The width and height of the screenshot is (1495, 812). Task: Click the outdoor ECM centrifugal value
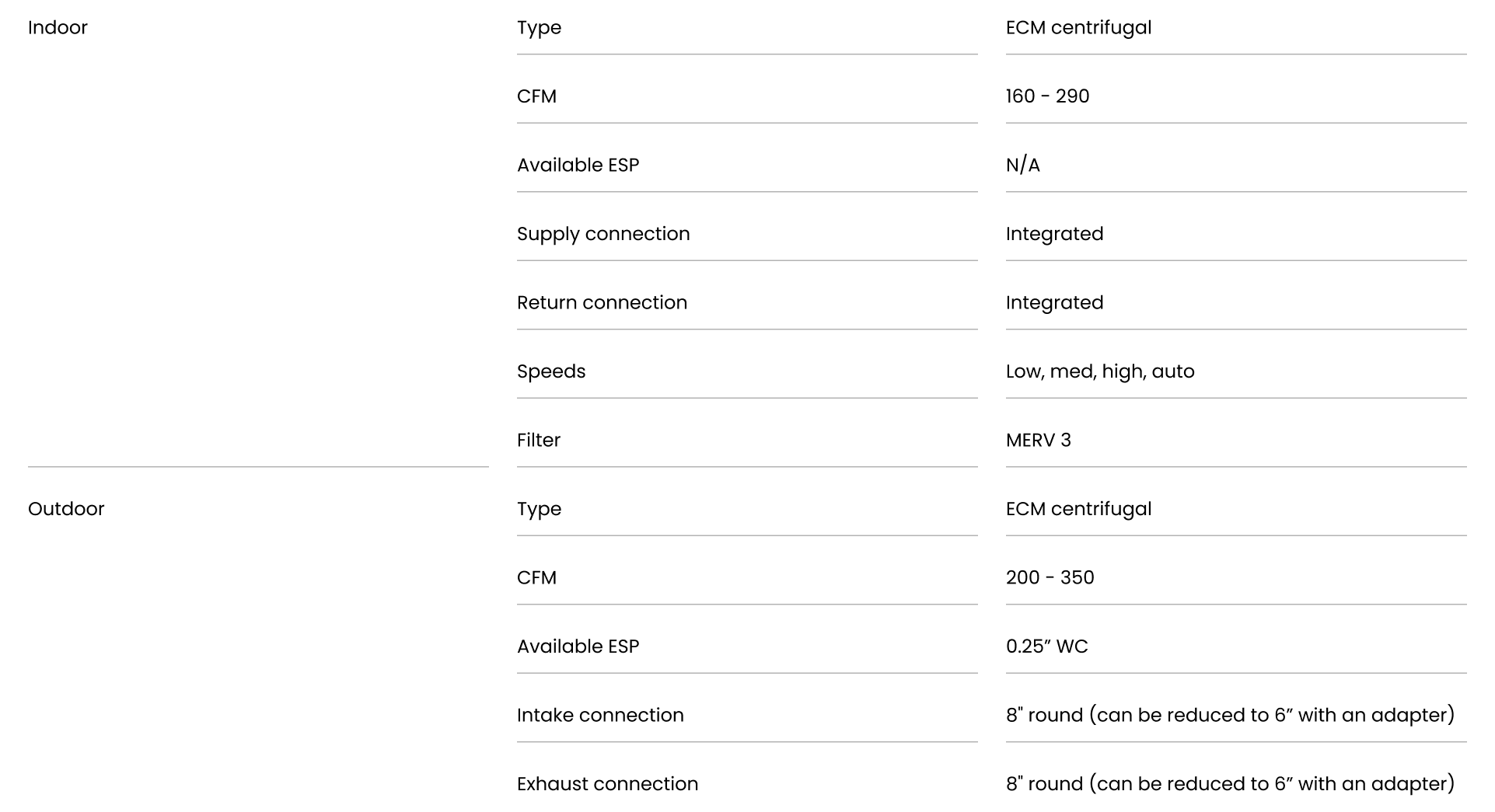coord(1078,510)
